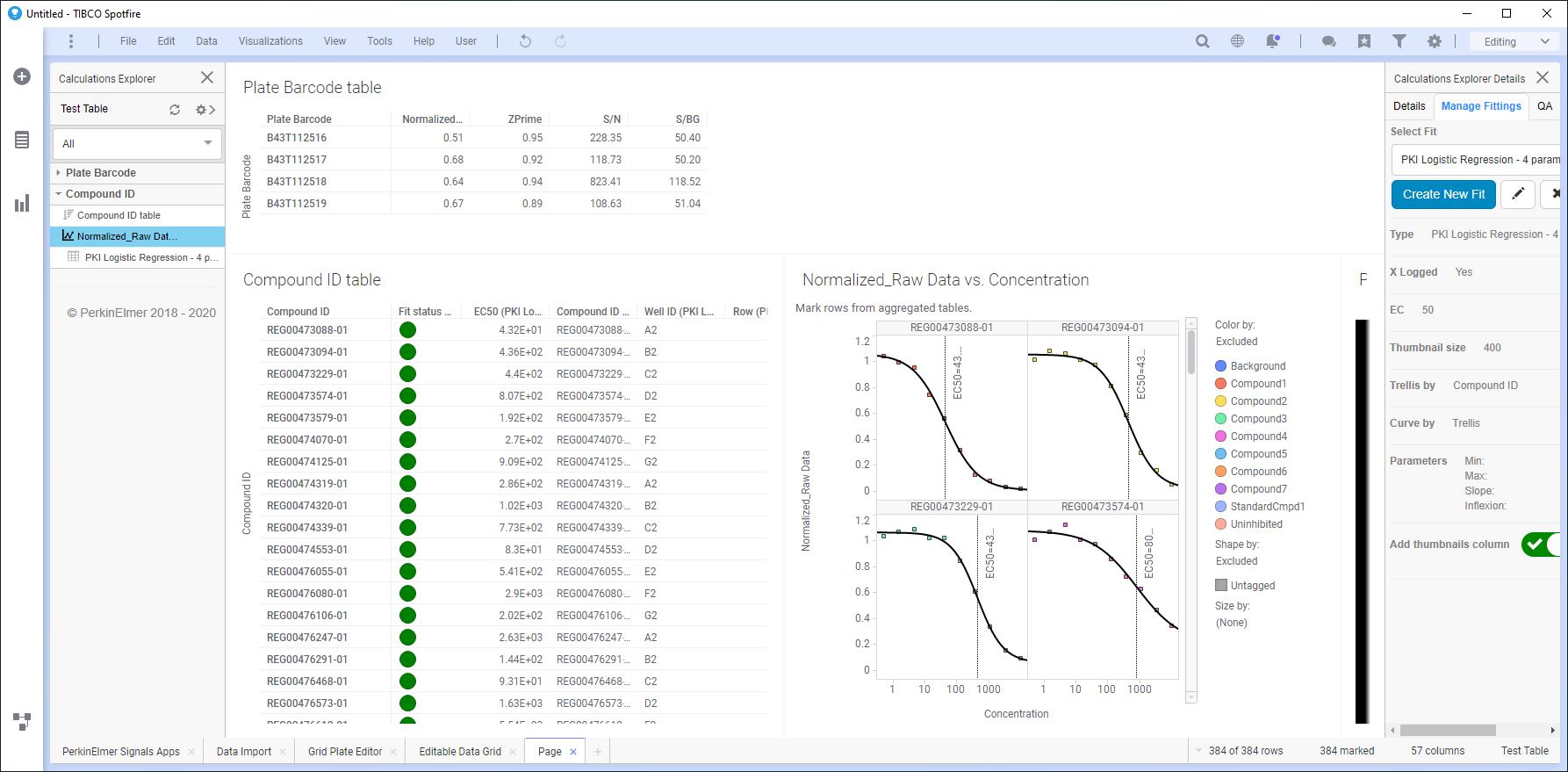Close the Page tab
Image resolution: width=1568 pixels, height=772 pixels.
pos(573,752)
